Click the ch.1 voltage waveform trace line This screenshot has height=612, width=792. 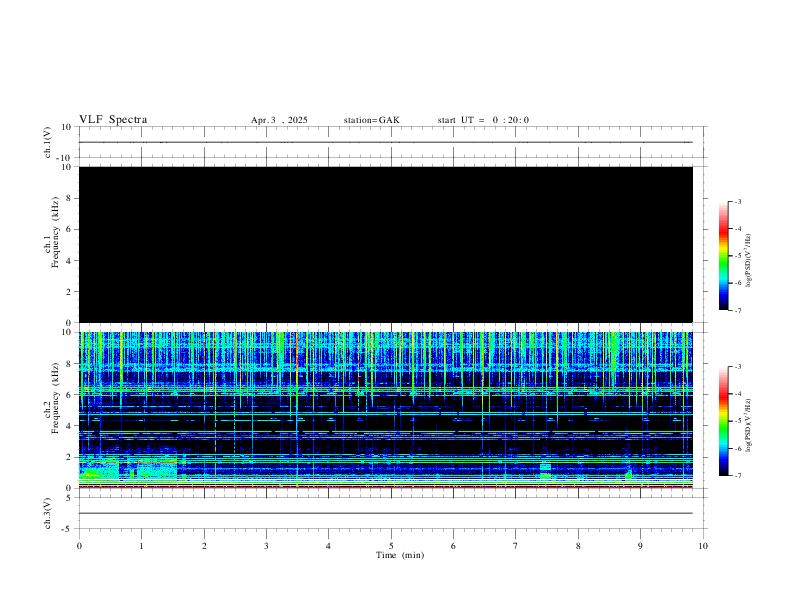point(386,142)
